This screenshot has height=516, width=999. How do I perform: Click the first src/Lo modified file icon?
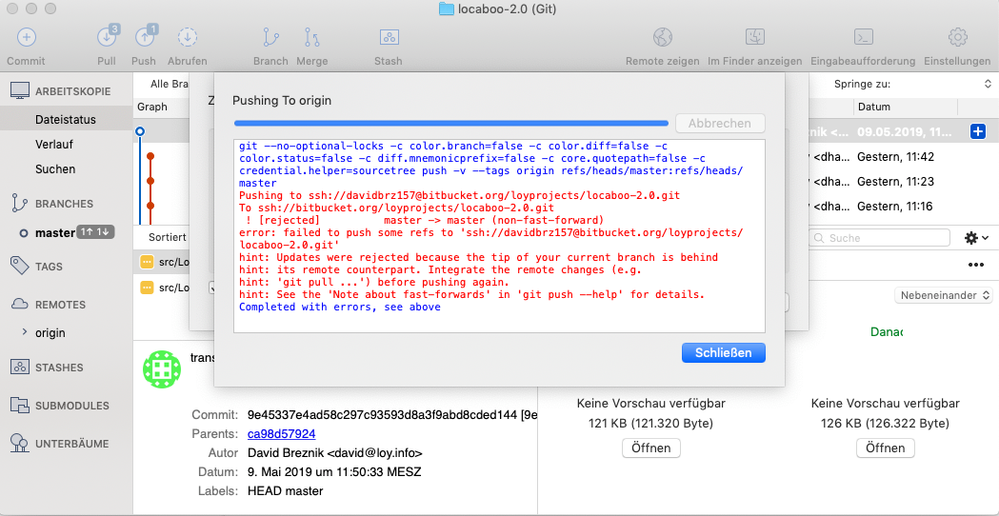coord(147,262)
